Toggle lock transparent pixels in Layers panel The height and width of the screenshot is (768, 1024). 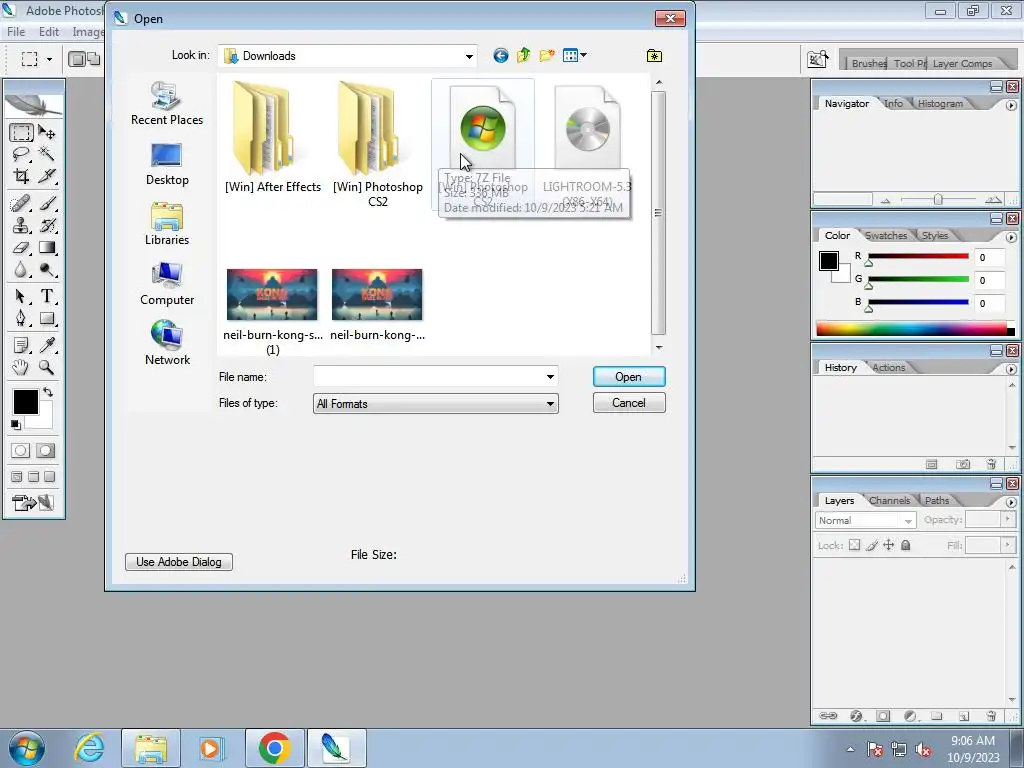[854, 545]
